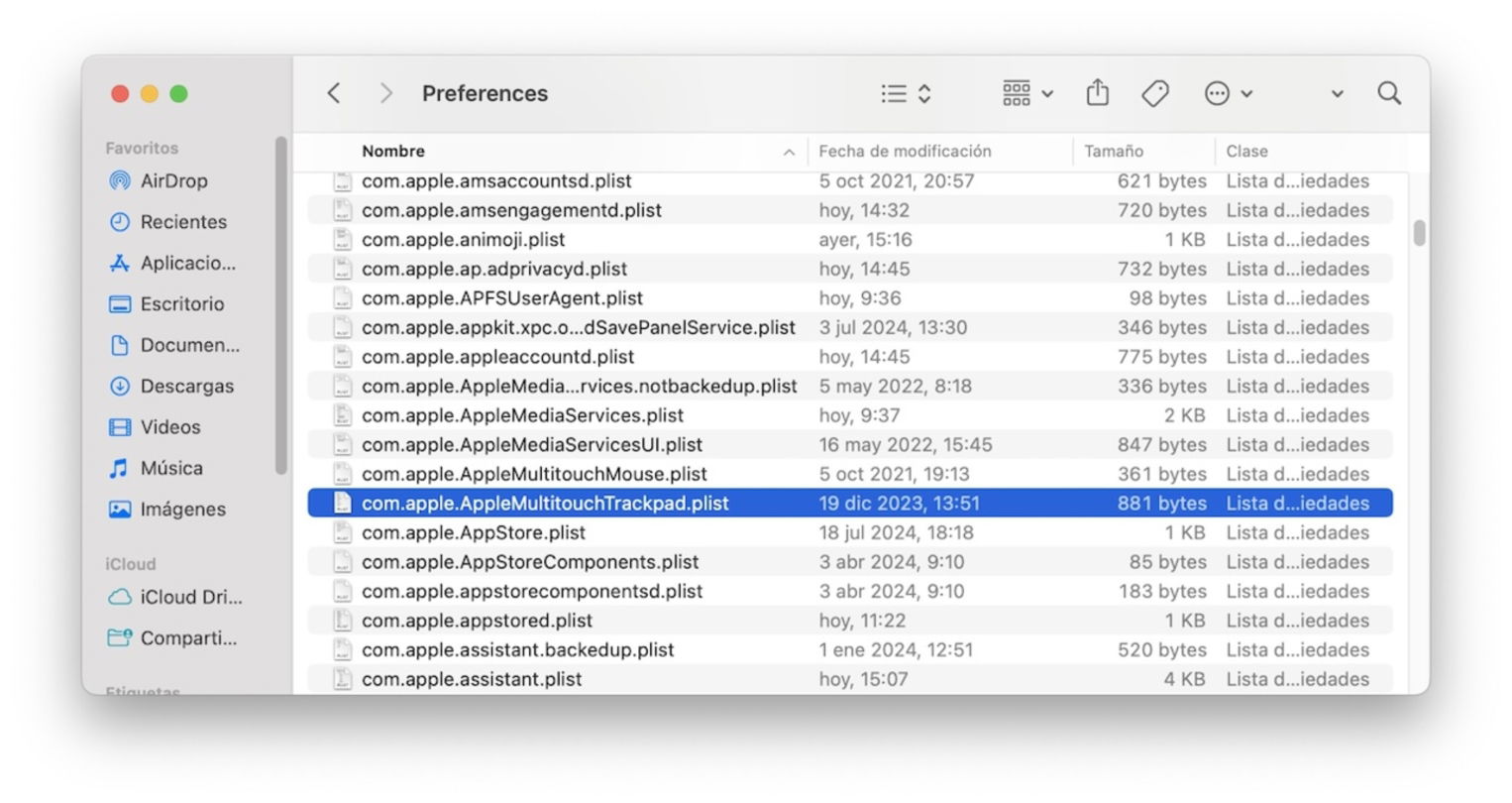The height and width of the screenshot is (803, 1512).
Task: Click the date 16 may 2022, 15:45
Action: coord(905,444)
